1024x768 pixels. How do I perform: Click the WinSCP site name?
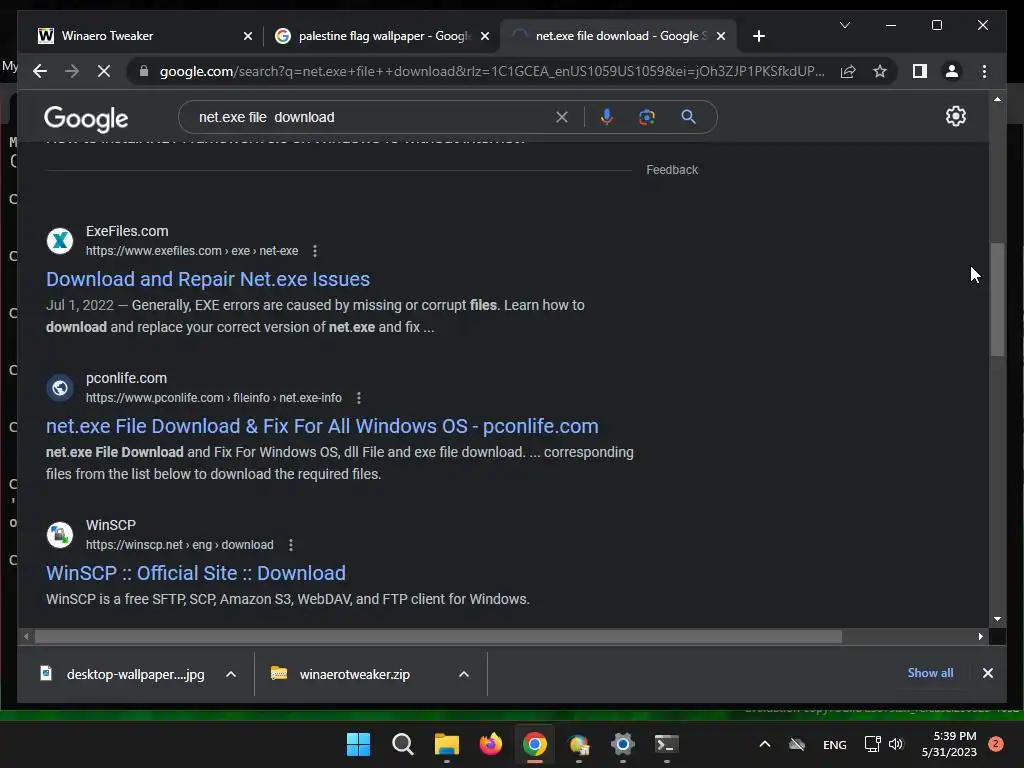click(x=111, y=525)
